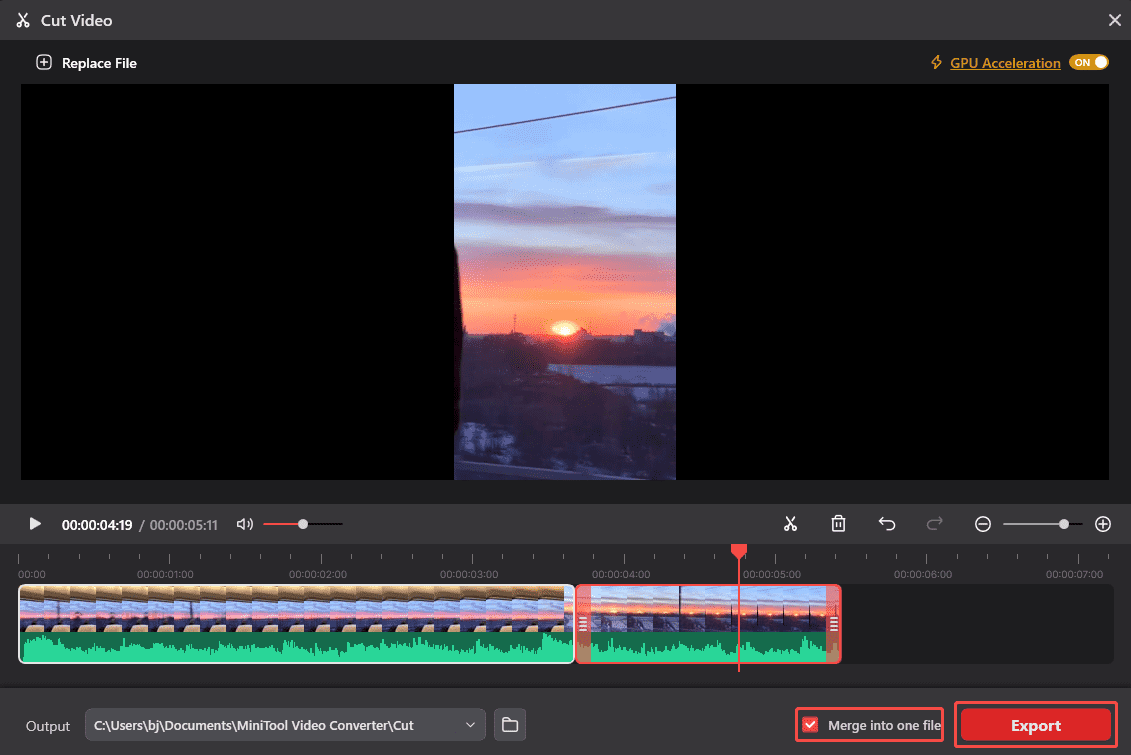Play the video preview
The width and height of the screenshot is (1131, 755).
tap(35, 524)
